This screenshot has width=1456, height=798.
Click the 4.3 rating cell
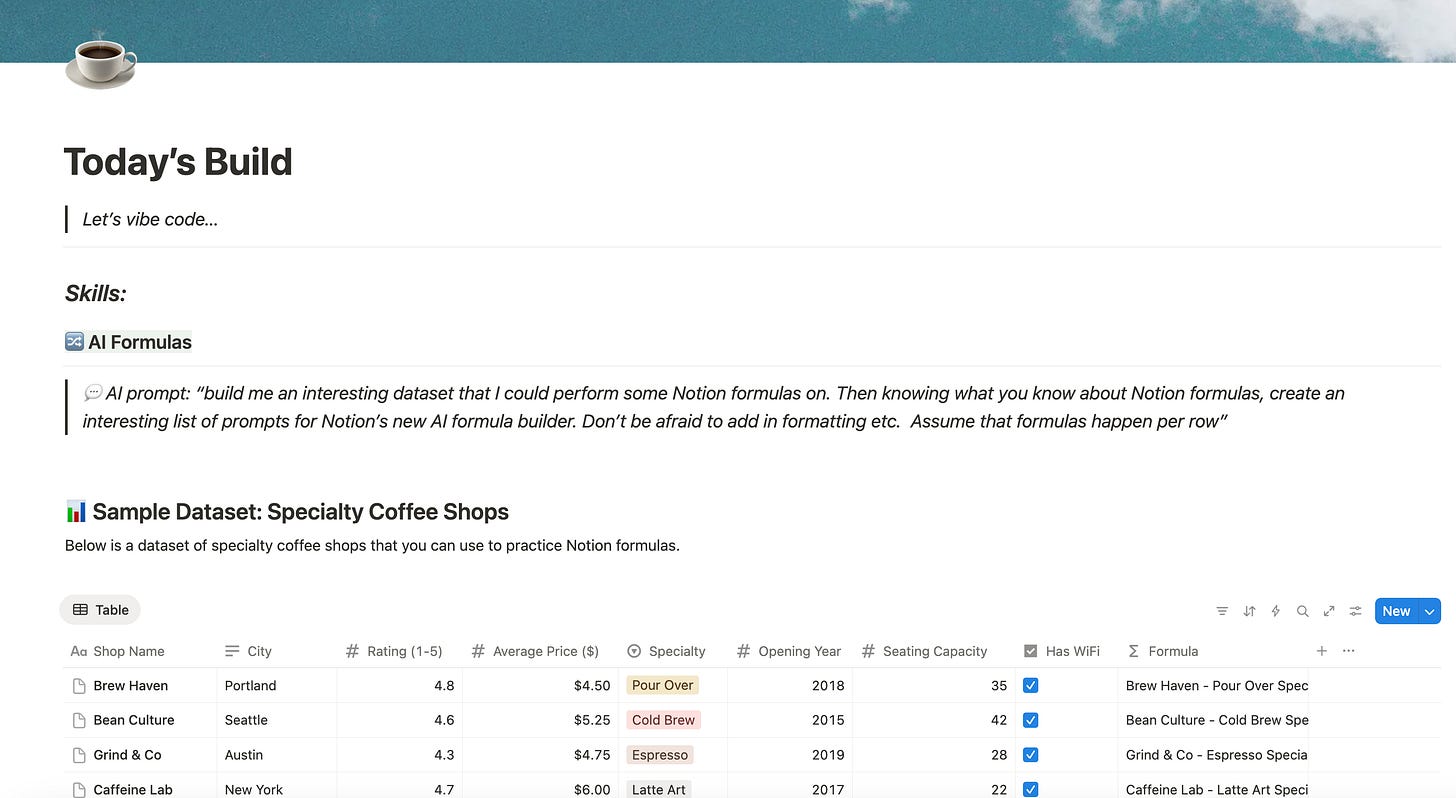pyautogui.click(x=400, y=755)
